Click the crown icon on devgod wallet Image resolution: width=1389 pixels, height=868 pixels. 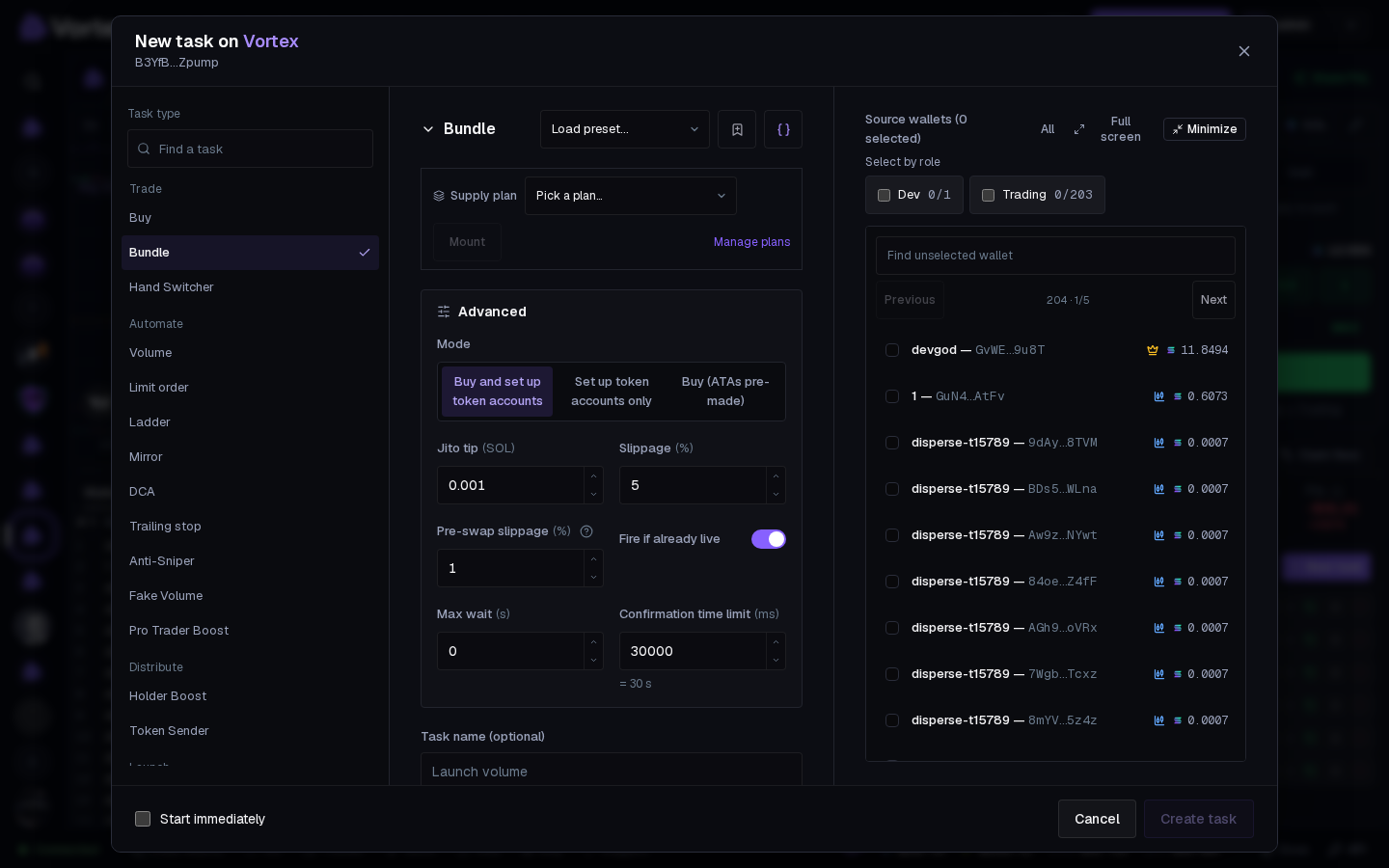[1152, 350]
